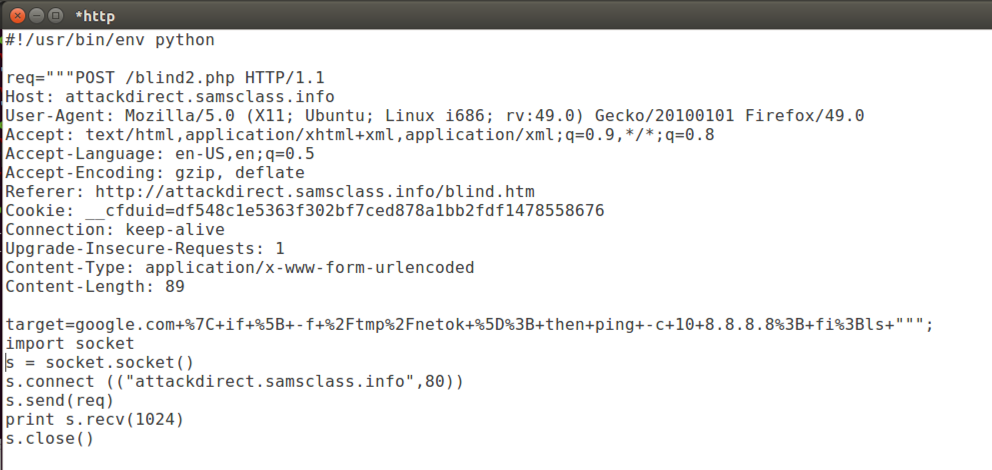Screen dimensions: 992x470
Task: Close the *http editor window
Action: tap(17, 14)
